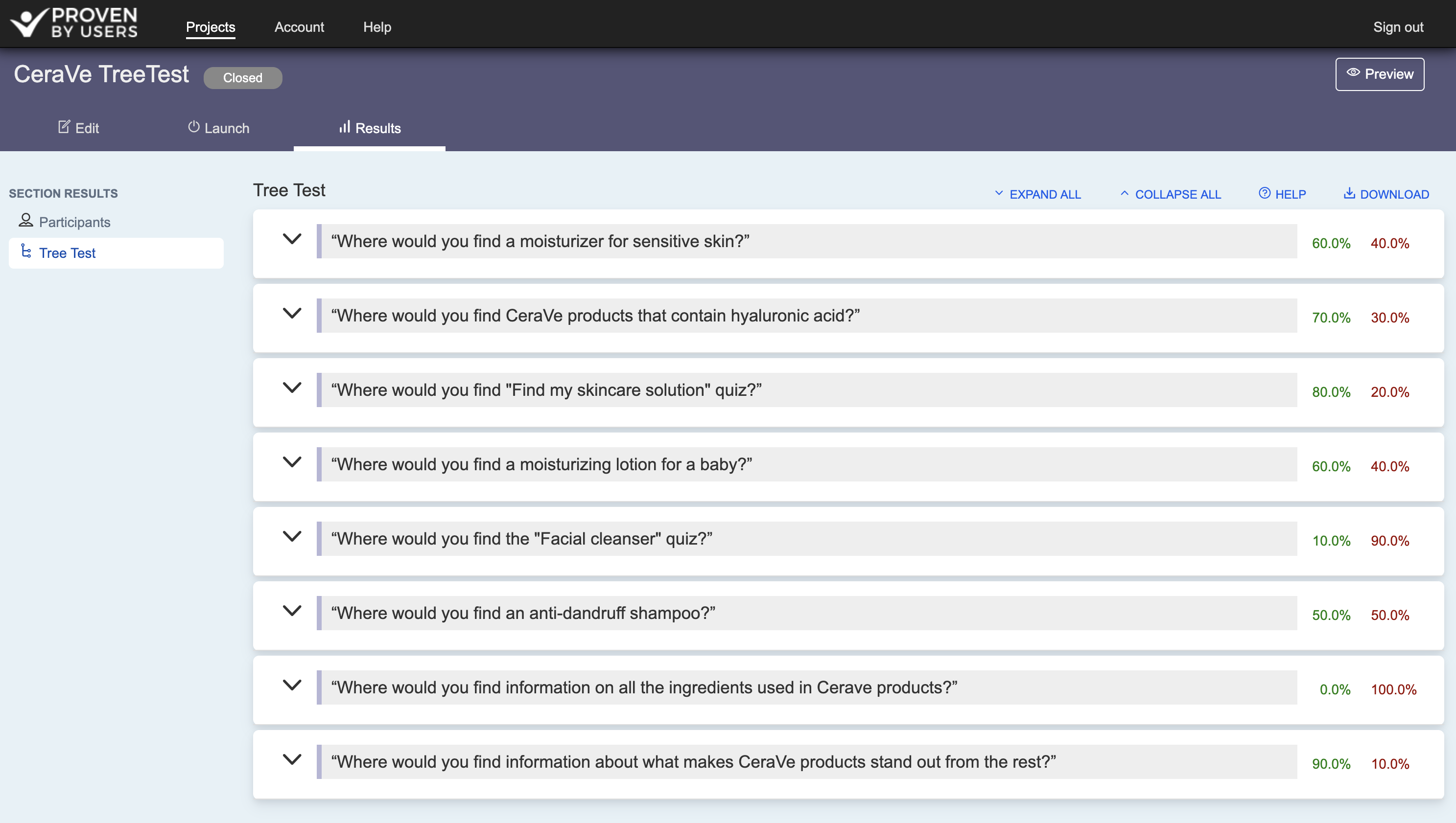Switch to the Edit tab
Image resolution: width=1456 pixels, height=823 pixels.
pyautogui.click(x=79, y=128)
